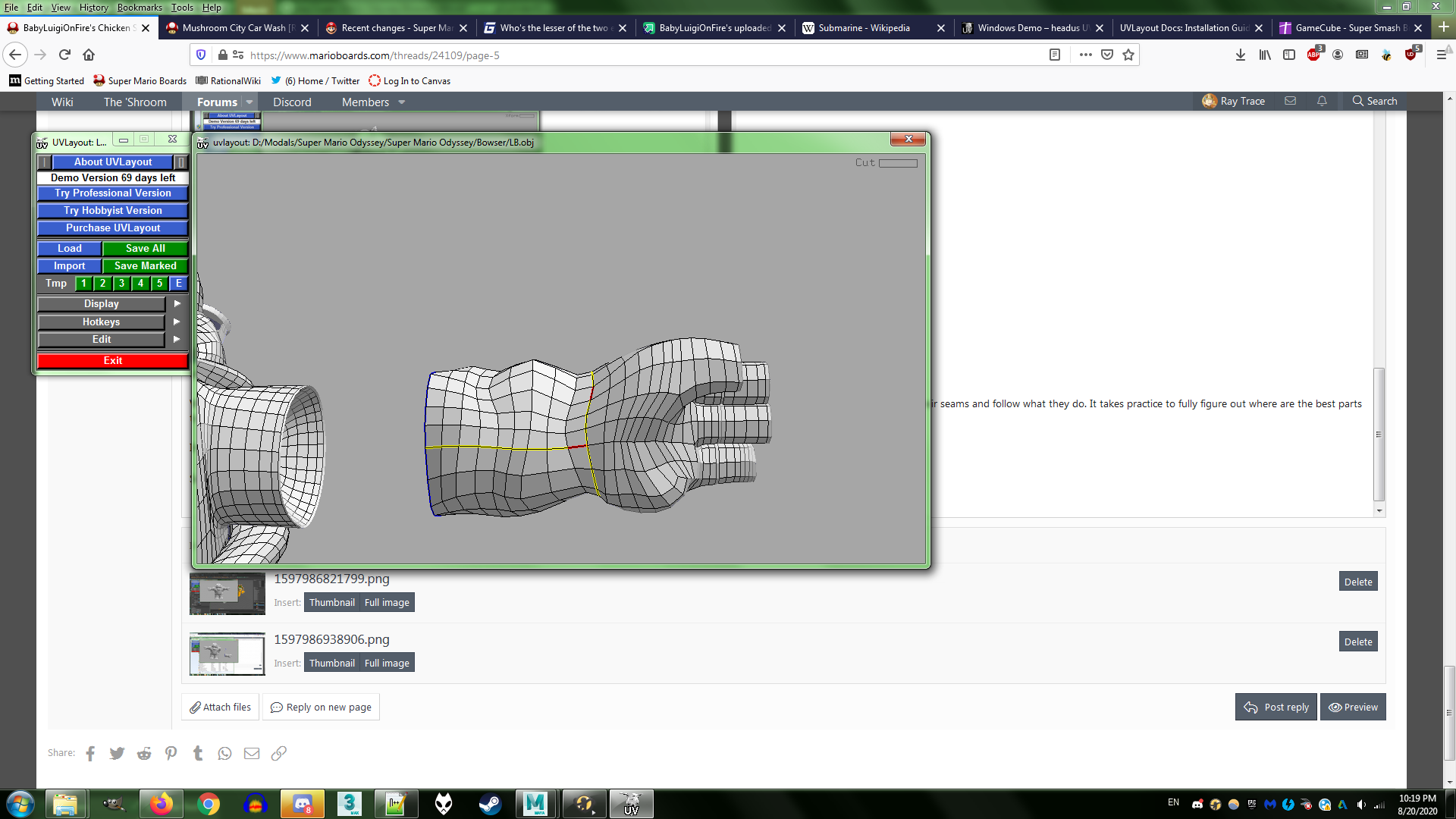Open Discord from the taskbar
This screenshot has width=1456, height=819.
(x=302, y=804)
